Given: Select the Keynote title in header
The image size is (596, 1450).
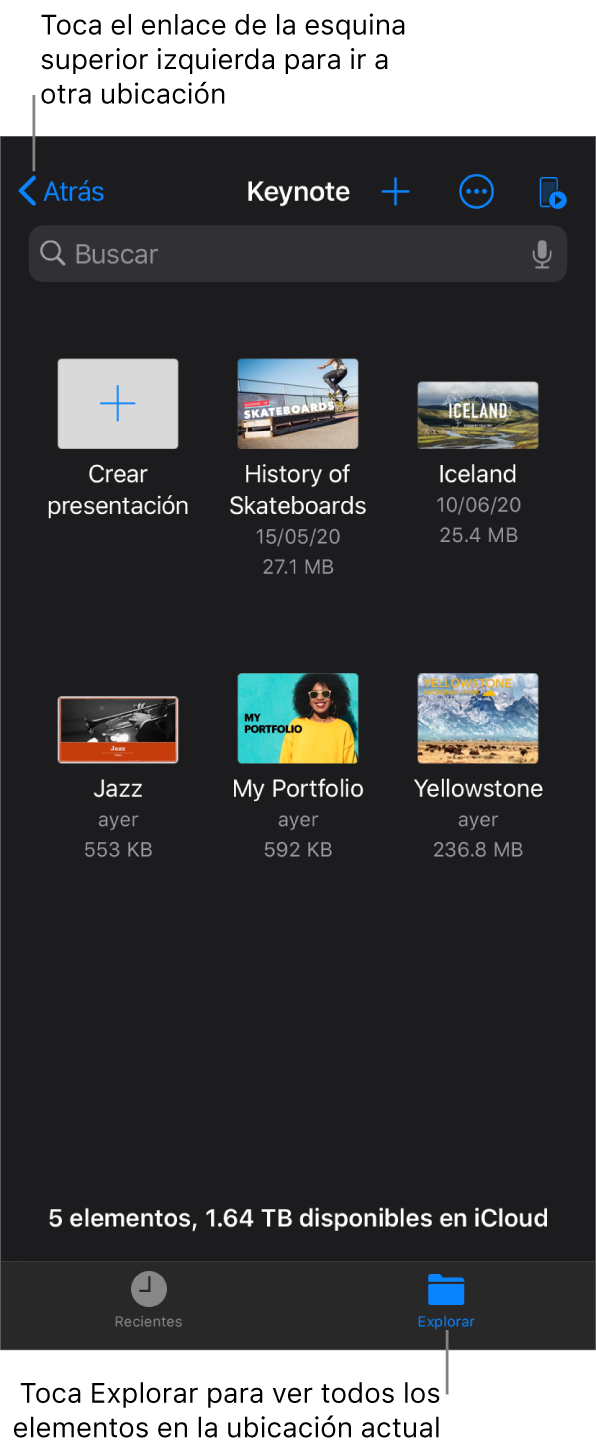Looking at the screenshot, I should [298, 192].
